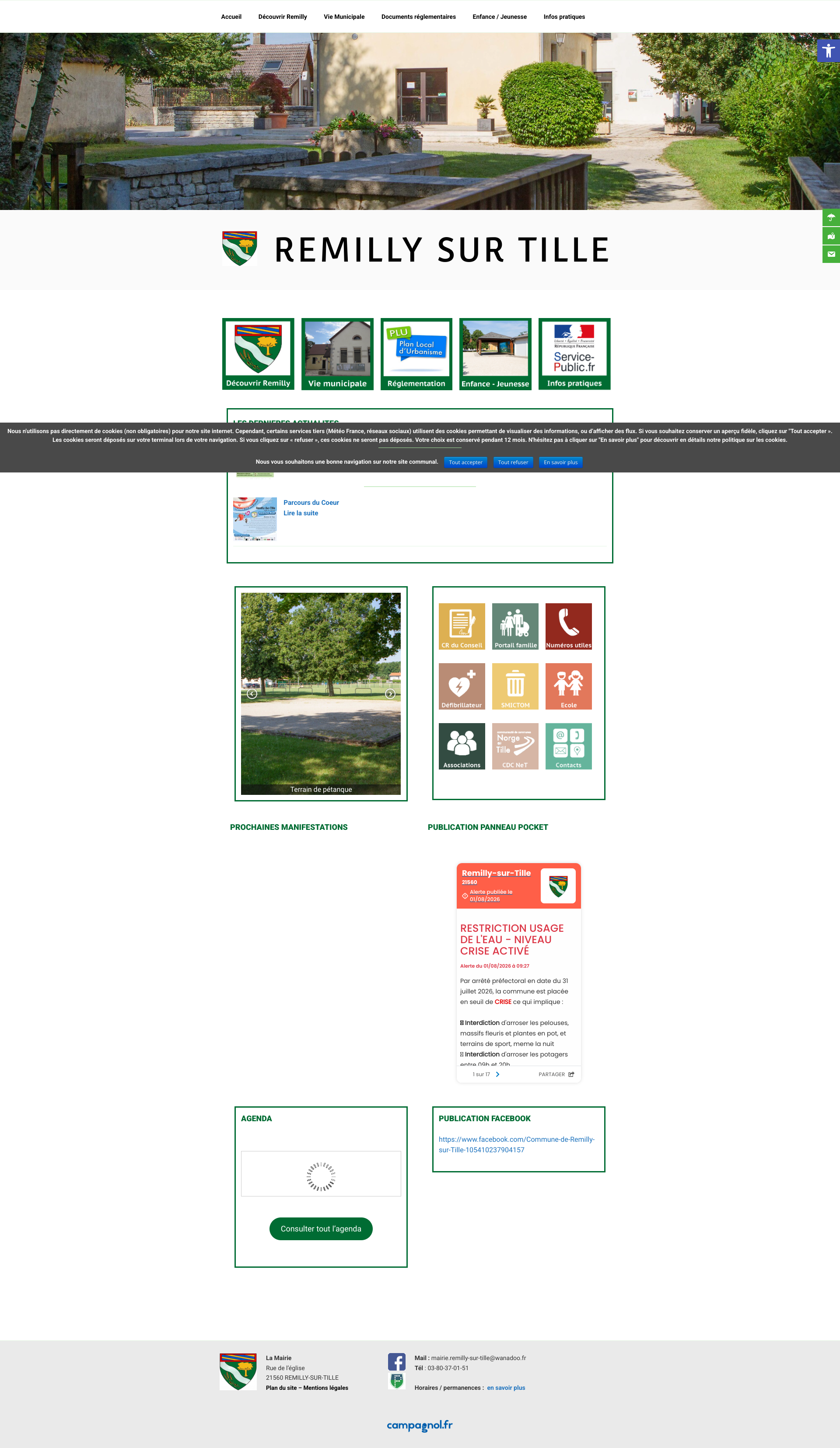Open the CDC NeT Norge et Tille tile
This screenshot has height=1448, width=840.
pyautogui.click(x=515, y=746)
